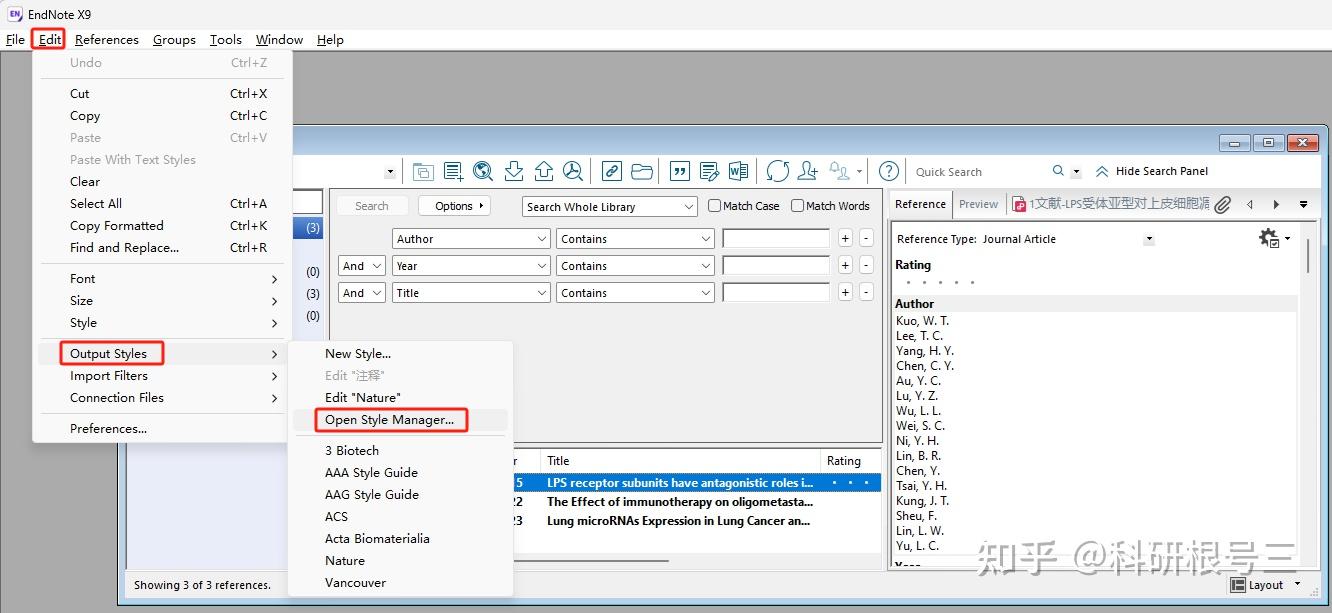Click the Insert Citation quote icon
Image resolution: width=1332 pixels, height=613 pixels.
[679, 171]
